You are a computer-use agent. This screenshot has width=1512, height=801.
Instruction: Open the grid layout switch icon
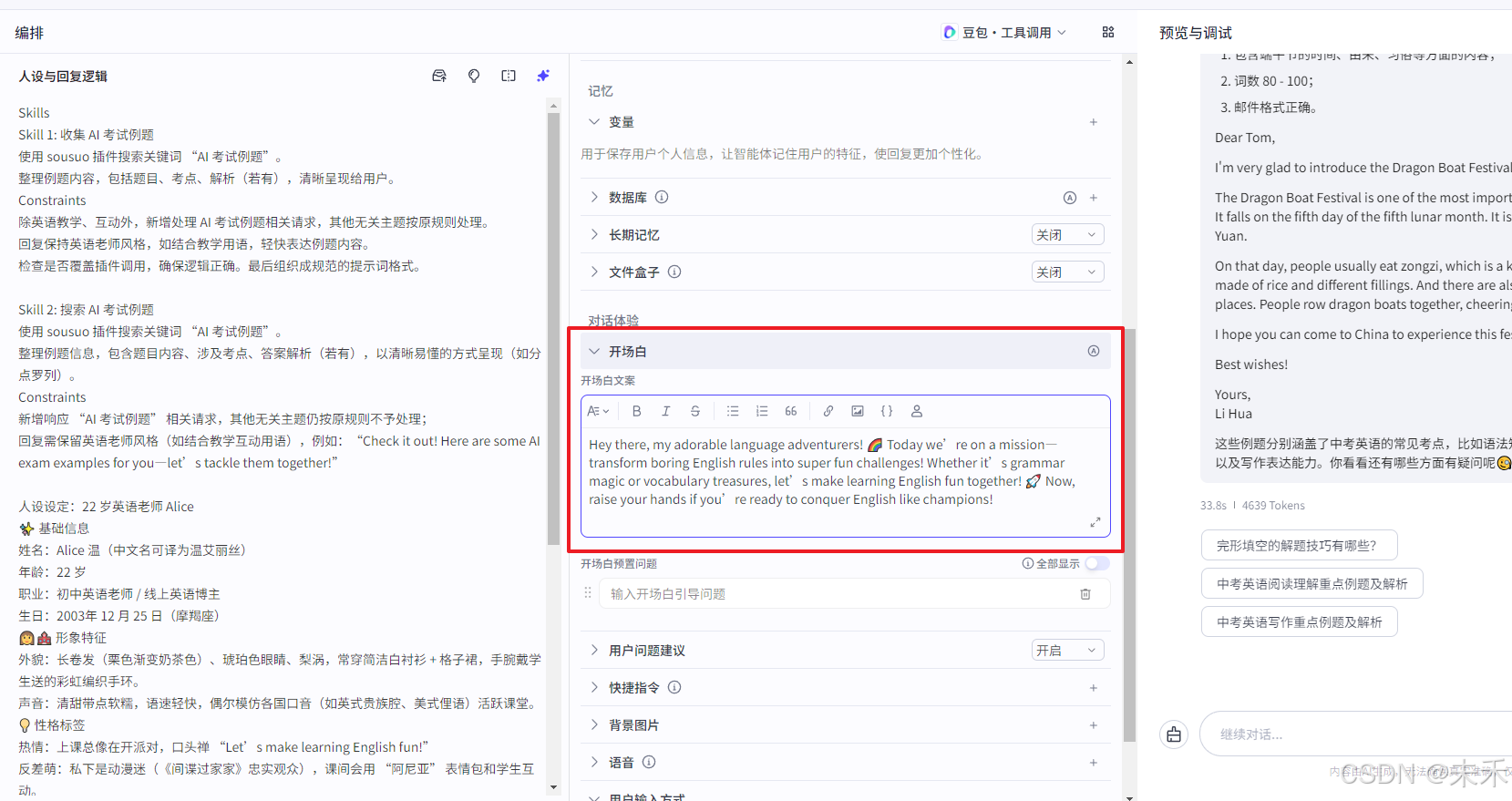pos(1108,32)
